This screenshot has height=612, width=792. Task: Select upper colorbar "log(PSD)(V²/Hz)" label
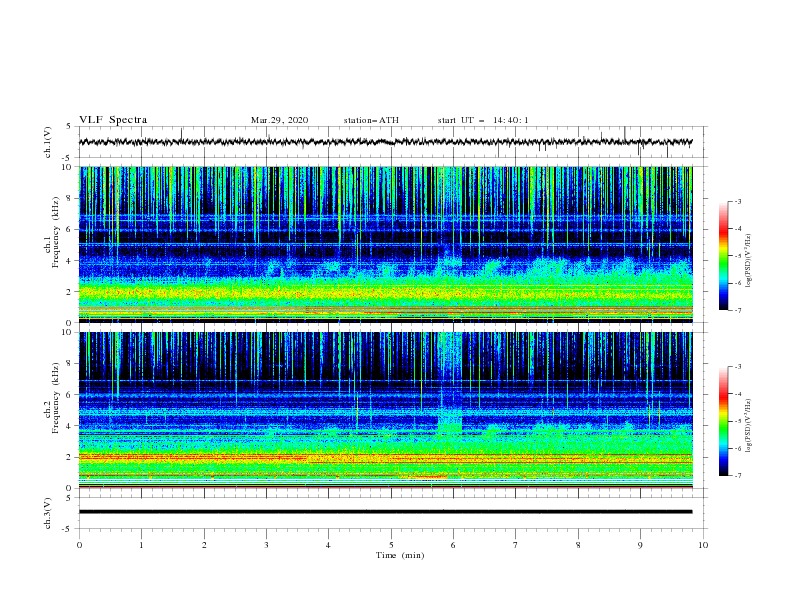tap(749, 261)
